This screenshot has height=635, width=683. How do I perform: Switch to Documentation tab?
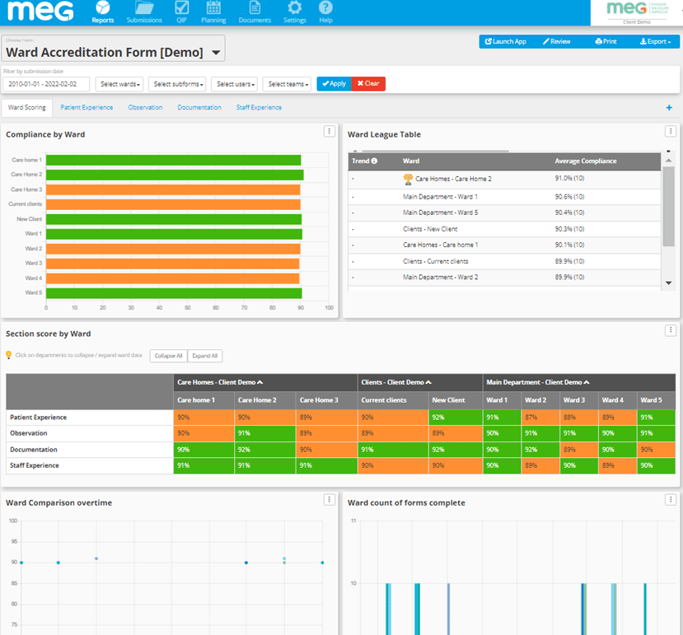click(199, 108)
